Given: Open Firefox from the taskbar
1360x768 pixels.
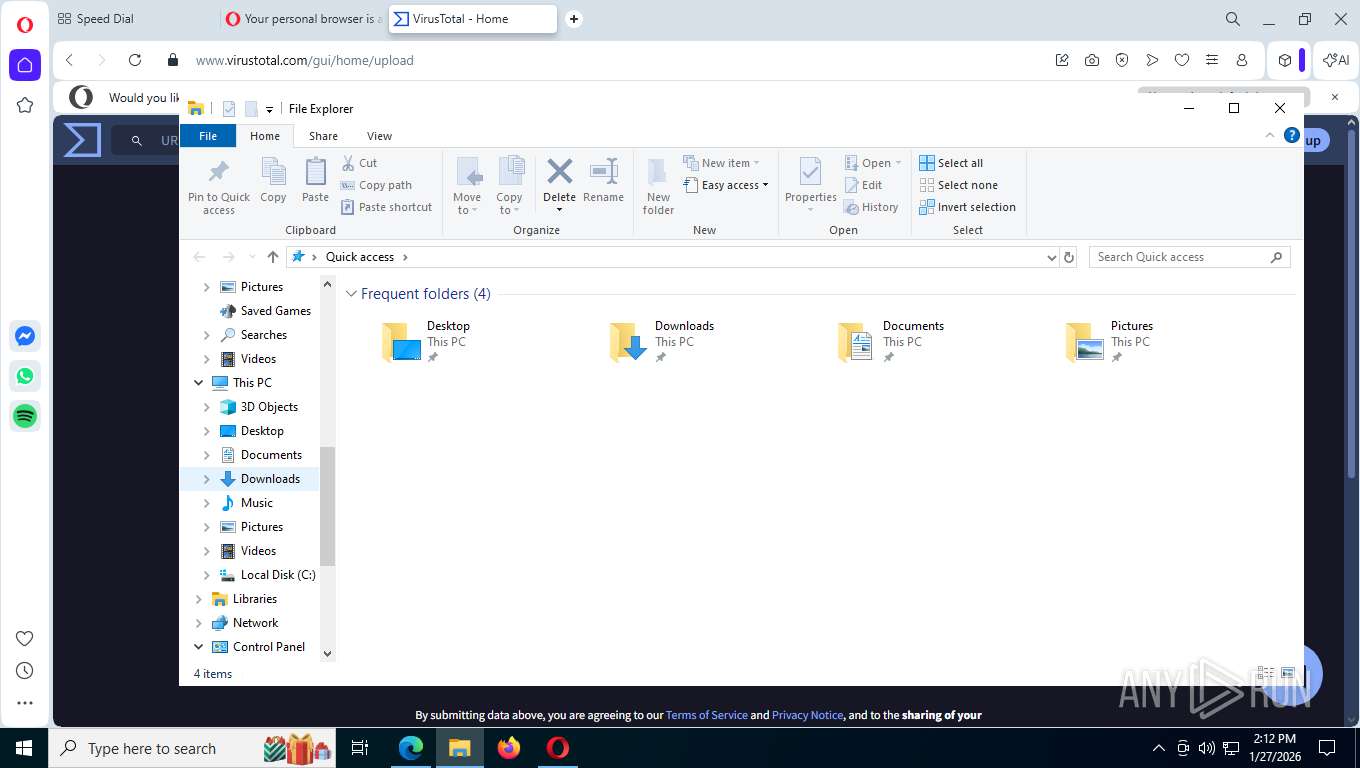Looking at the screenshot, I should tap(509, 748).
